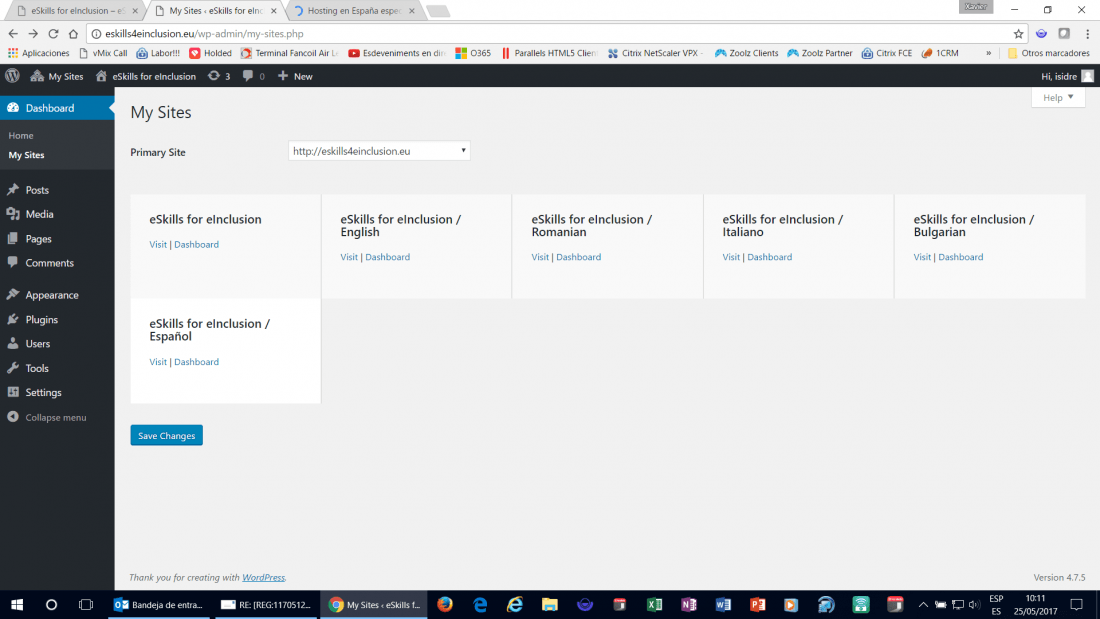Screen dimensions: 1100x619
Task: Open the O365 bookmark
Action: [x=474, y=53]
